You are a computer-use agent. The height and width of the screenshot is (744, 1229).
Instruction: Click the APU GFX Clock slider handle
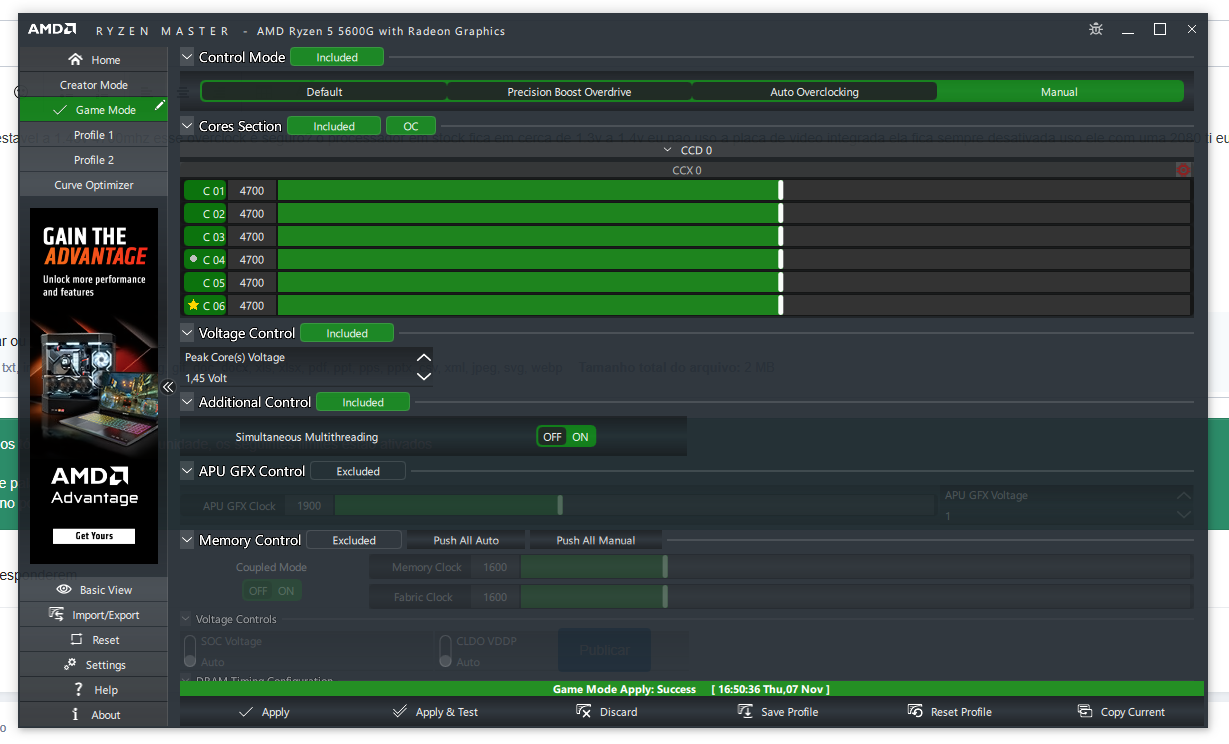click(560, 506)
